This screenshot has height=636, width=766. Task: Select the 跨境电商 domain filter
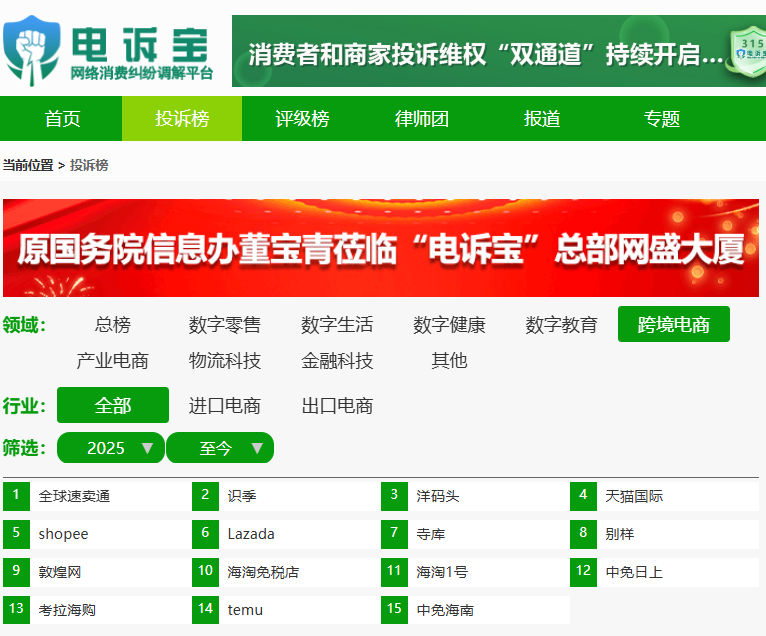click(674, 324)
